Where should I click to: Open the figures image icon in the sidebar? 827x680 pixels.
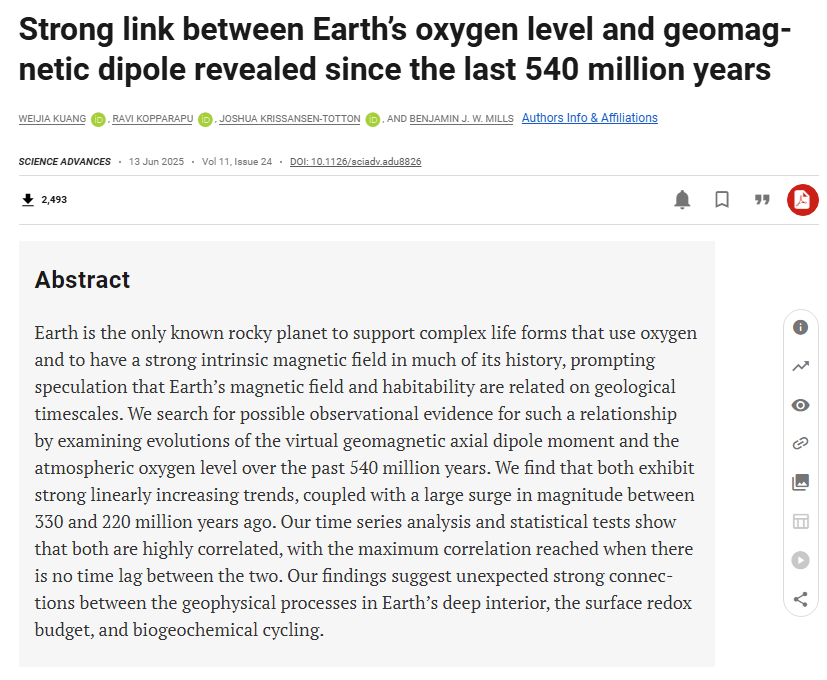(800, 482)
